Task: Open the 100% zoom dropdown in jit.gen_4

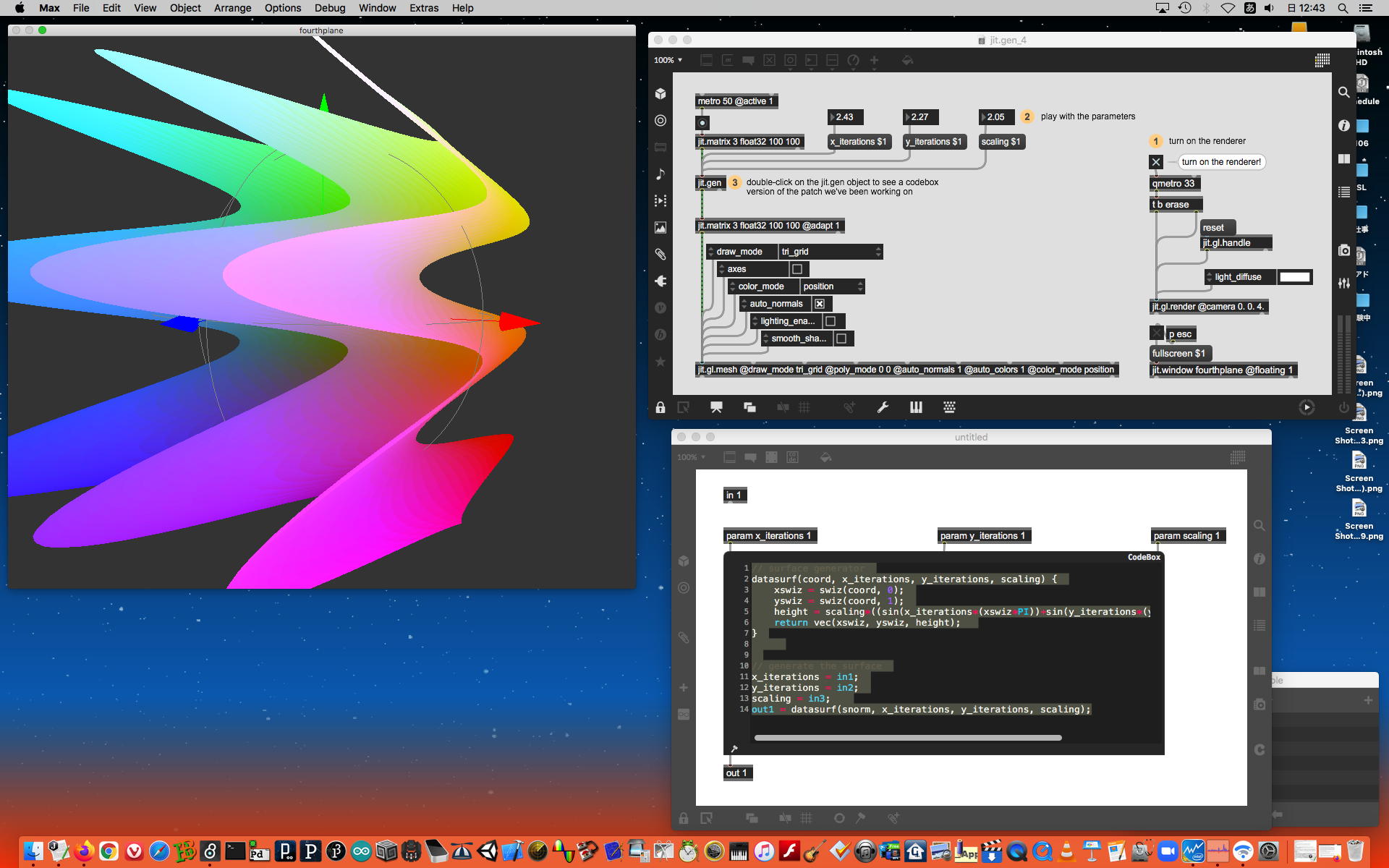Action: (668, 61)
